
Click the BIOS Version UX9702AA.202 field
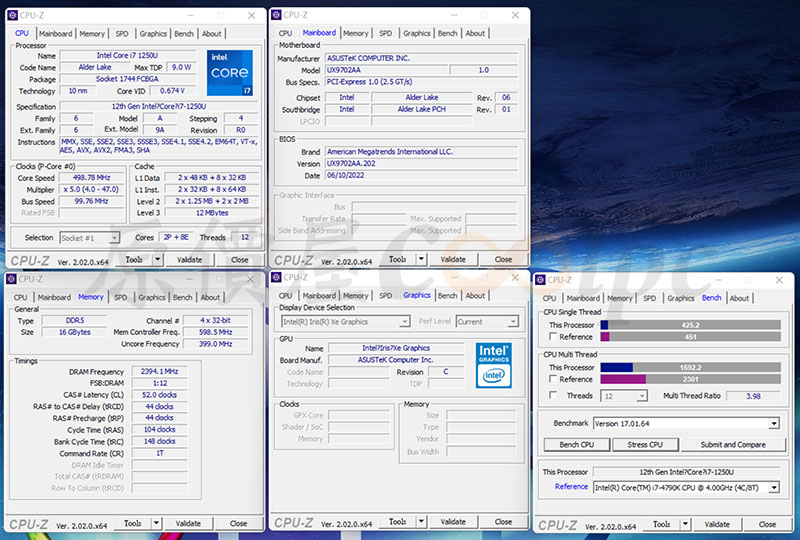point(421,163)
